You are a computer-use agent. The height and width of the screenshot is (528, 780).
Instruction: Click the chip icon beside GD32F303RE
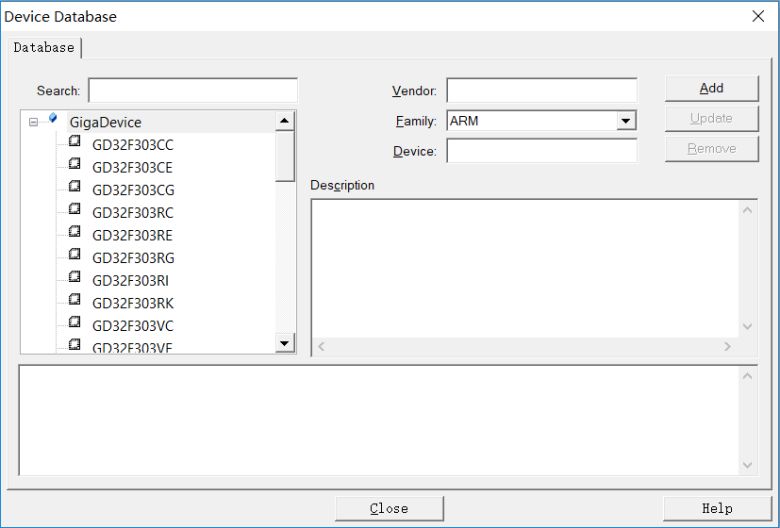pyautogui.click(x=75, y=231)
